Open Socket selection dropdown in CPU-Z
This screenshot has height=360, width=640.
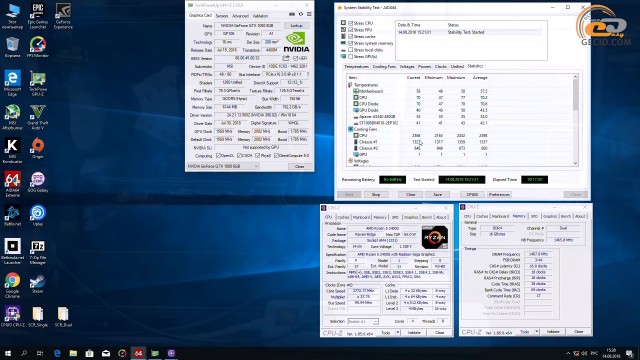363,322
